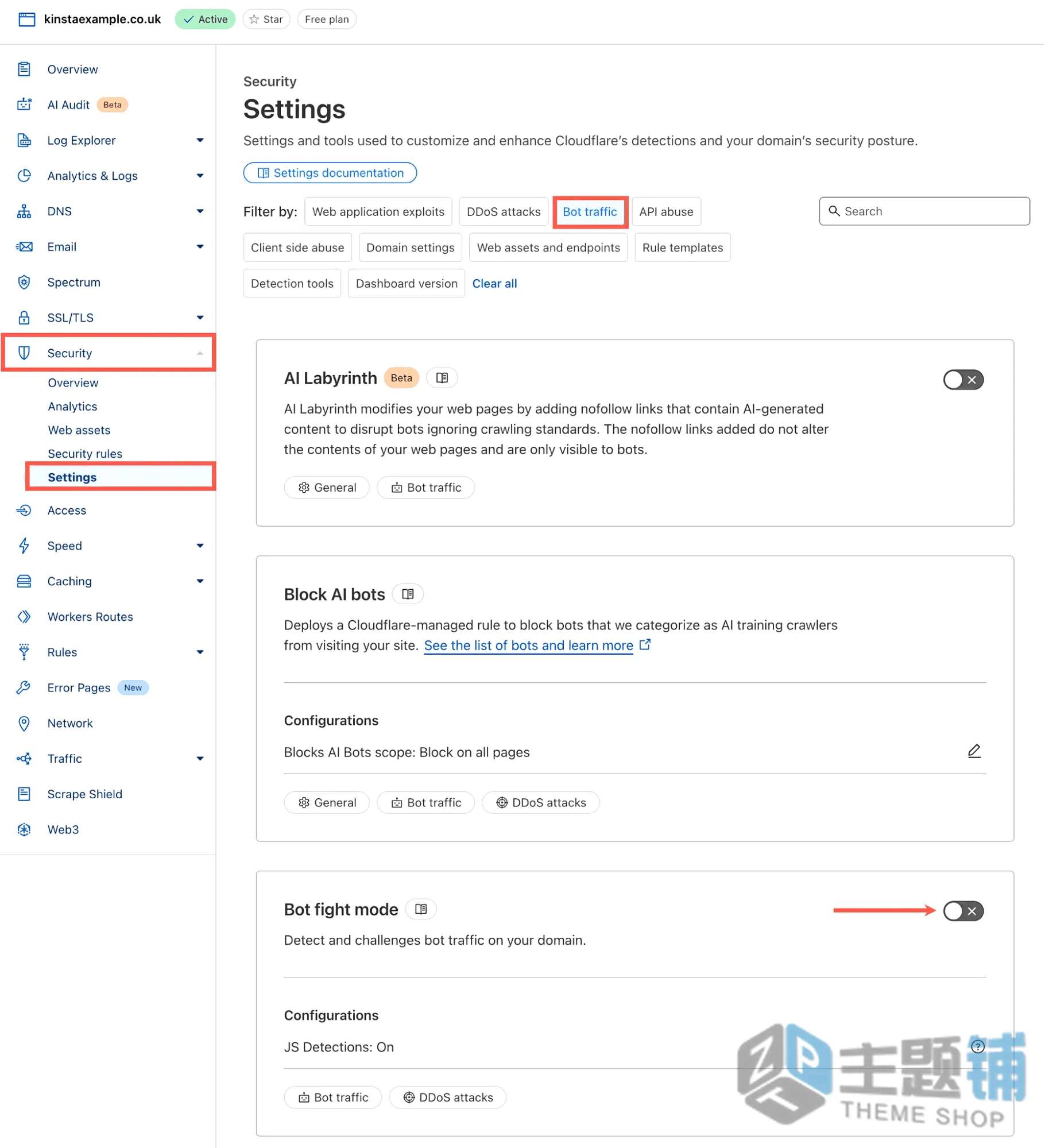Viewport: 1045px width, 1148px height.
Task: Click DDoS attacks tag under Block AI bots
Action: (x=541, y=803)
